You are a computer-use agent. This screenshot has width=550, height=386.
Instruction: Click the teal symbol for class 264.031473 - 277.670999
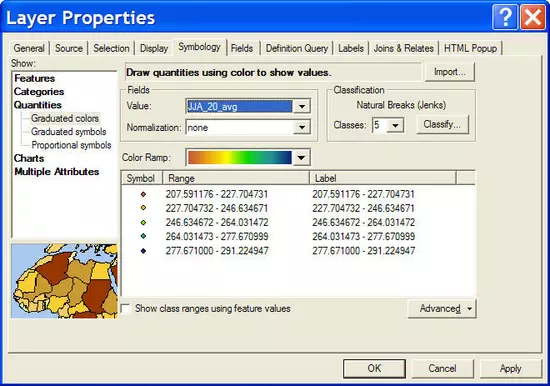pos(143,236)
